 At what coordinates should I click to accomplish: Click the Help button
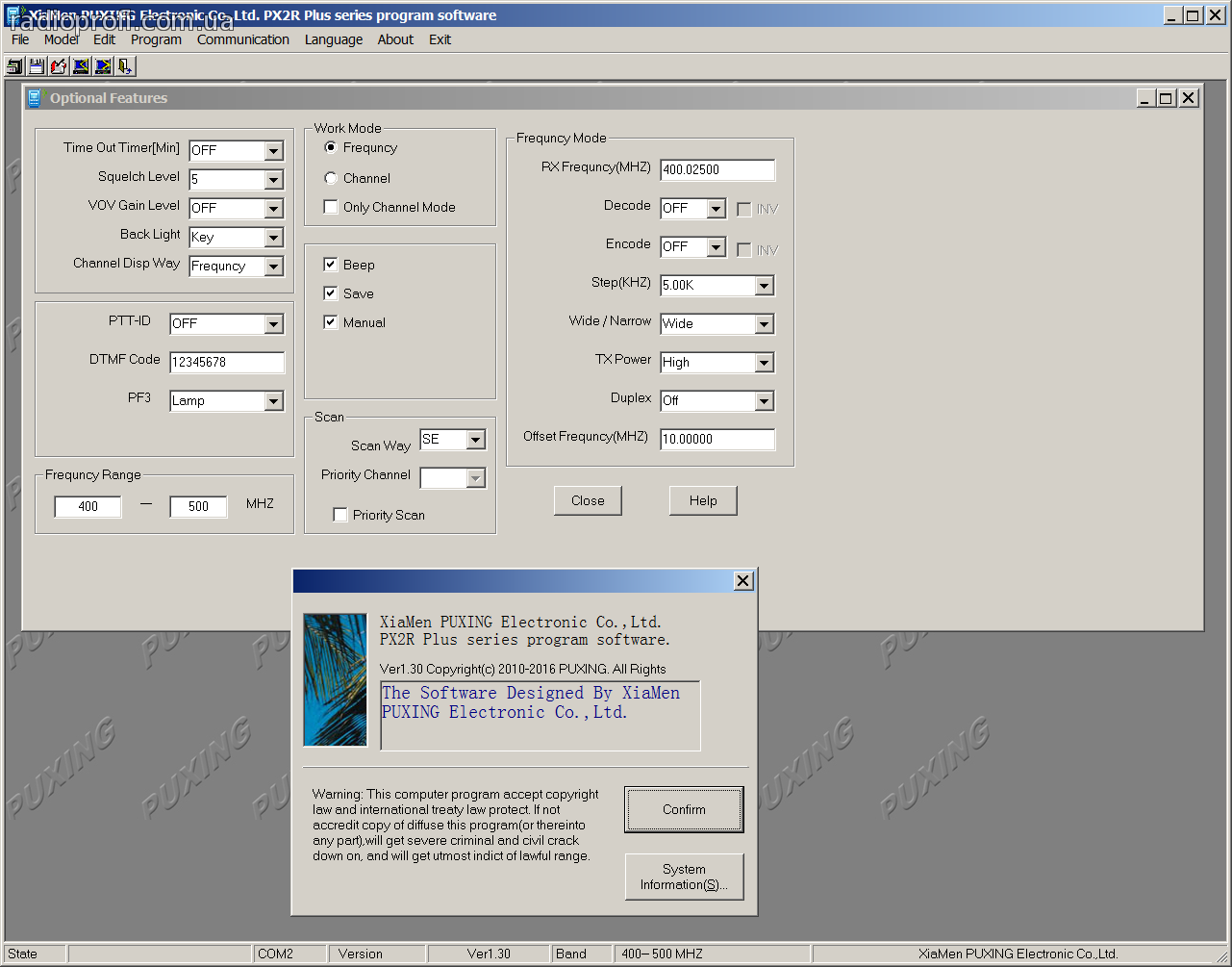(703, 500)
